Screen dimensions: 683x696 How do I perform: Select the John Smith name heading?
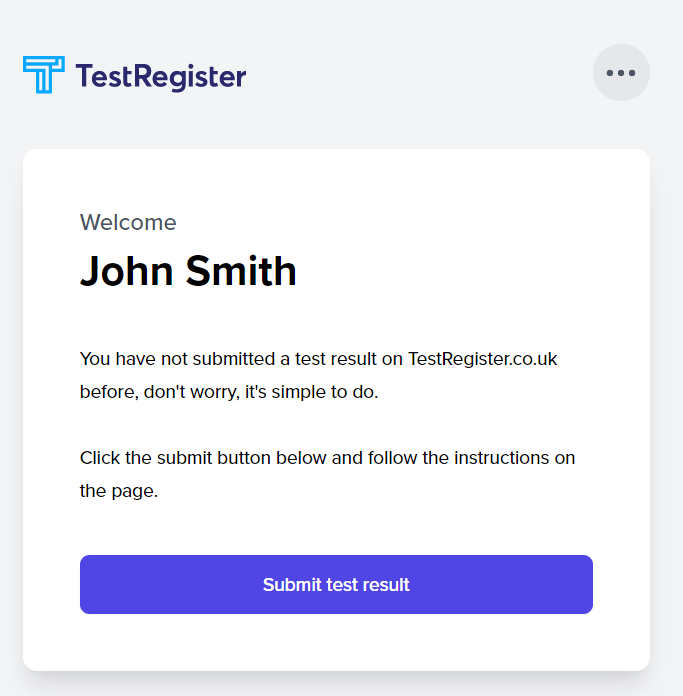coord(188,271)
